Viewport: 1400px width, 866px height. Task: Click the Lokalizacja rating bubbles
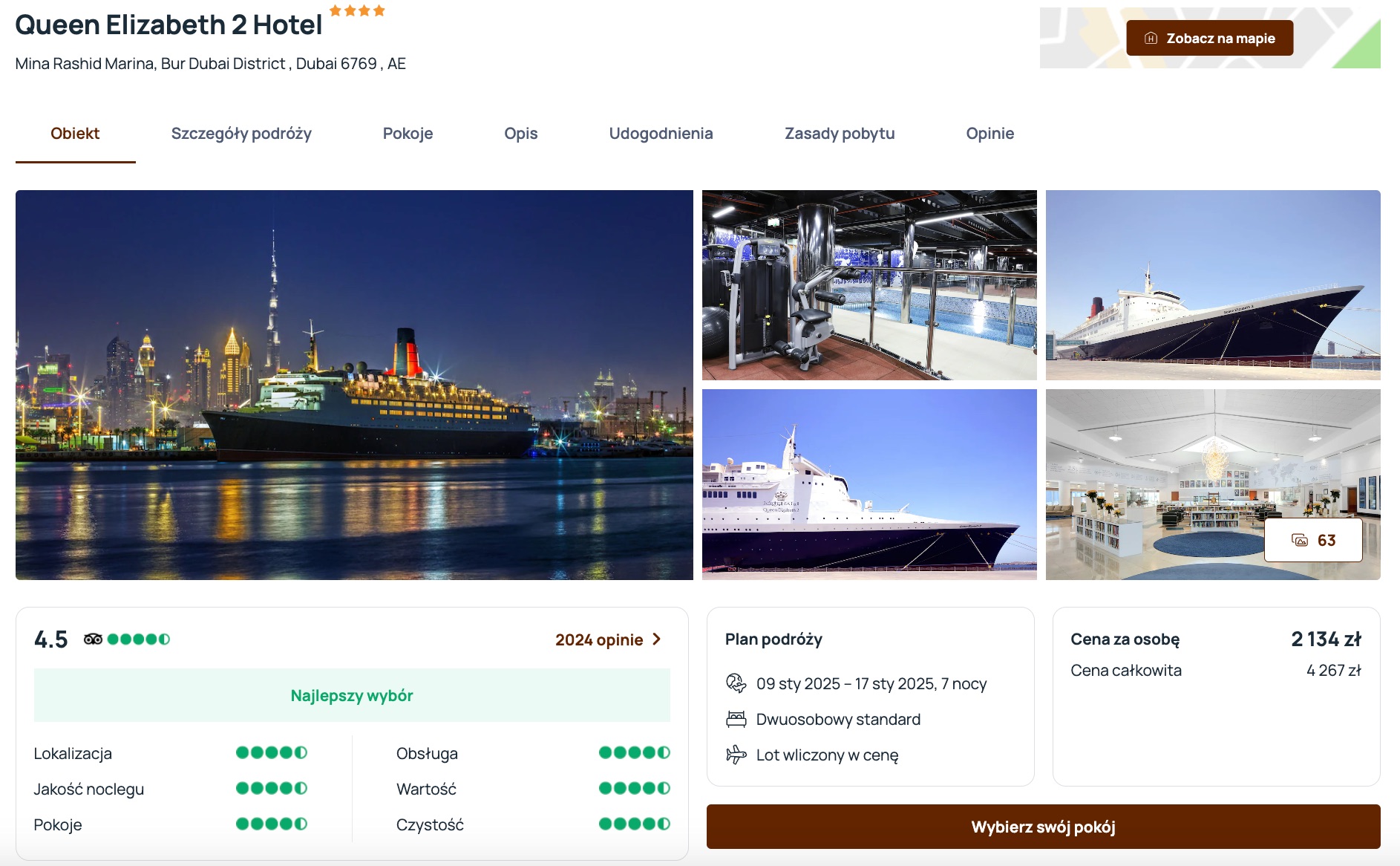coord(272,752)
